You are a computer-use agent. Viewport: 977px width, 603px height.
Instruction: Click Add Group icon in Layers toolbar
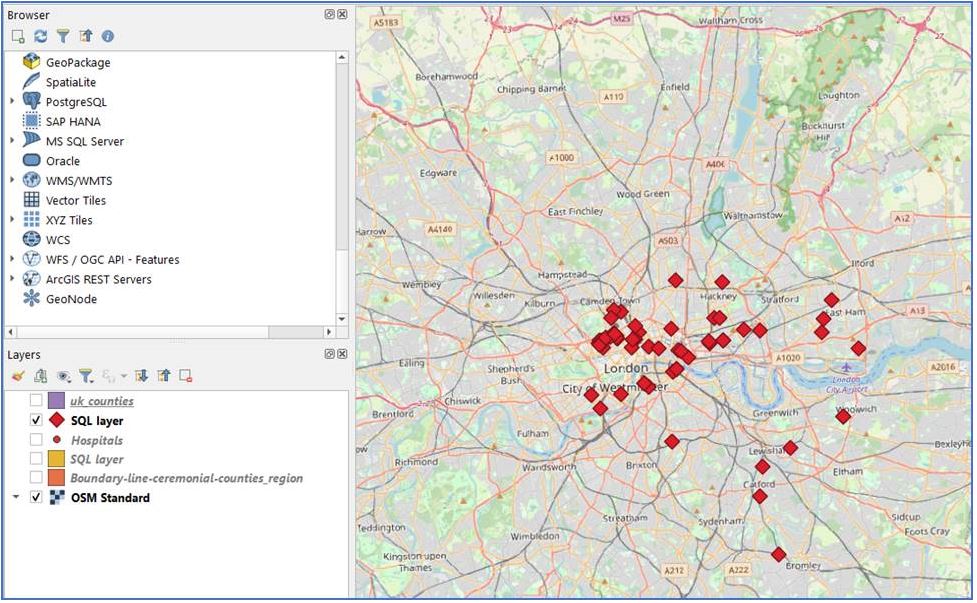click(x=41, y=376)
